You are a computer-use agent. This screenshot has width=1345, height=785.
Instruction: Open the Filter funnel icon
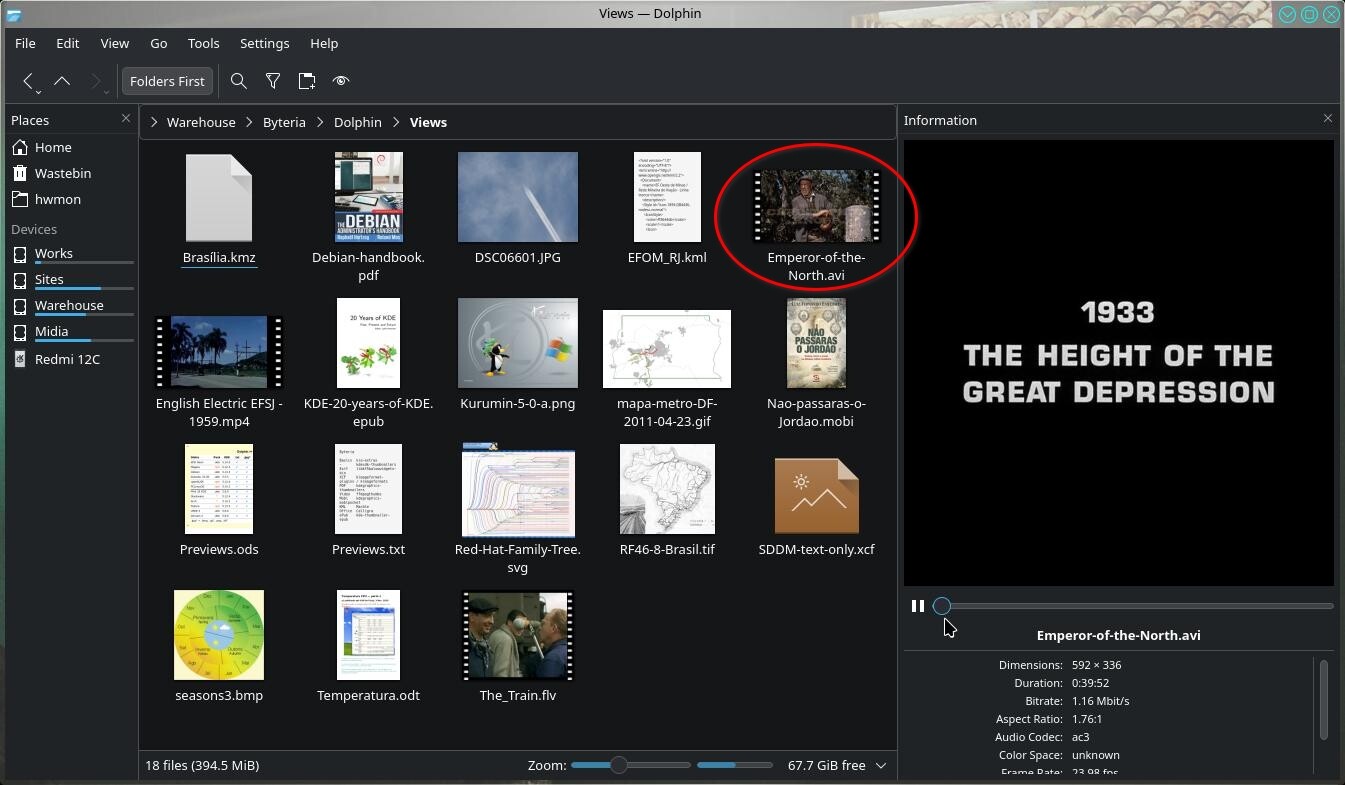tap(272, 81)
